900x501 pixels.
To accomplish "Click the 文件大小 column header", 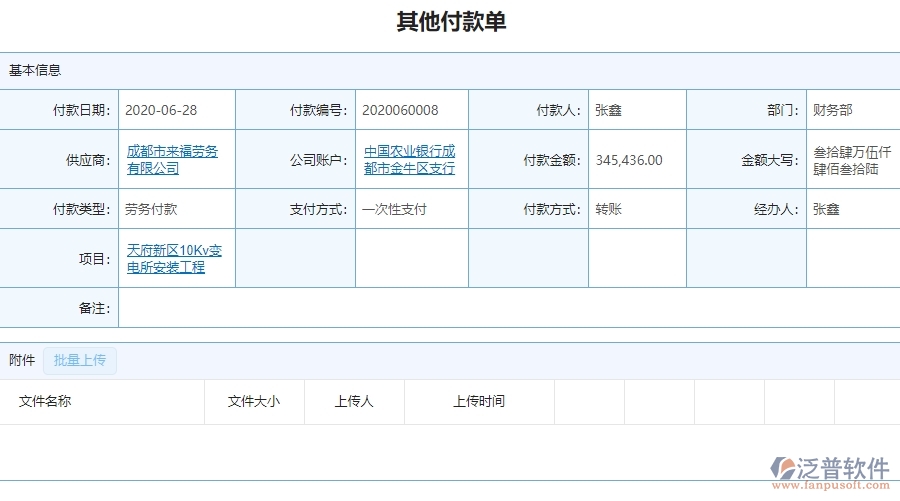I will click(254, 402).
